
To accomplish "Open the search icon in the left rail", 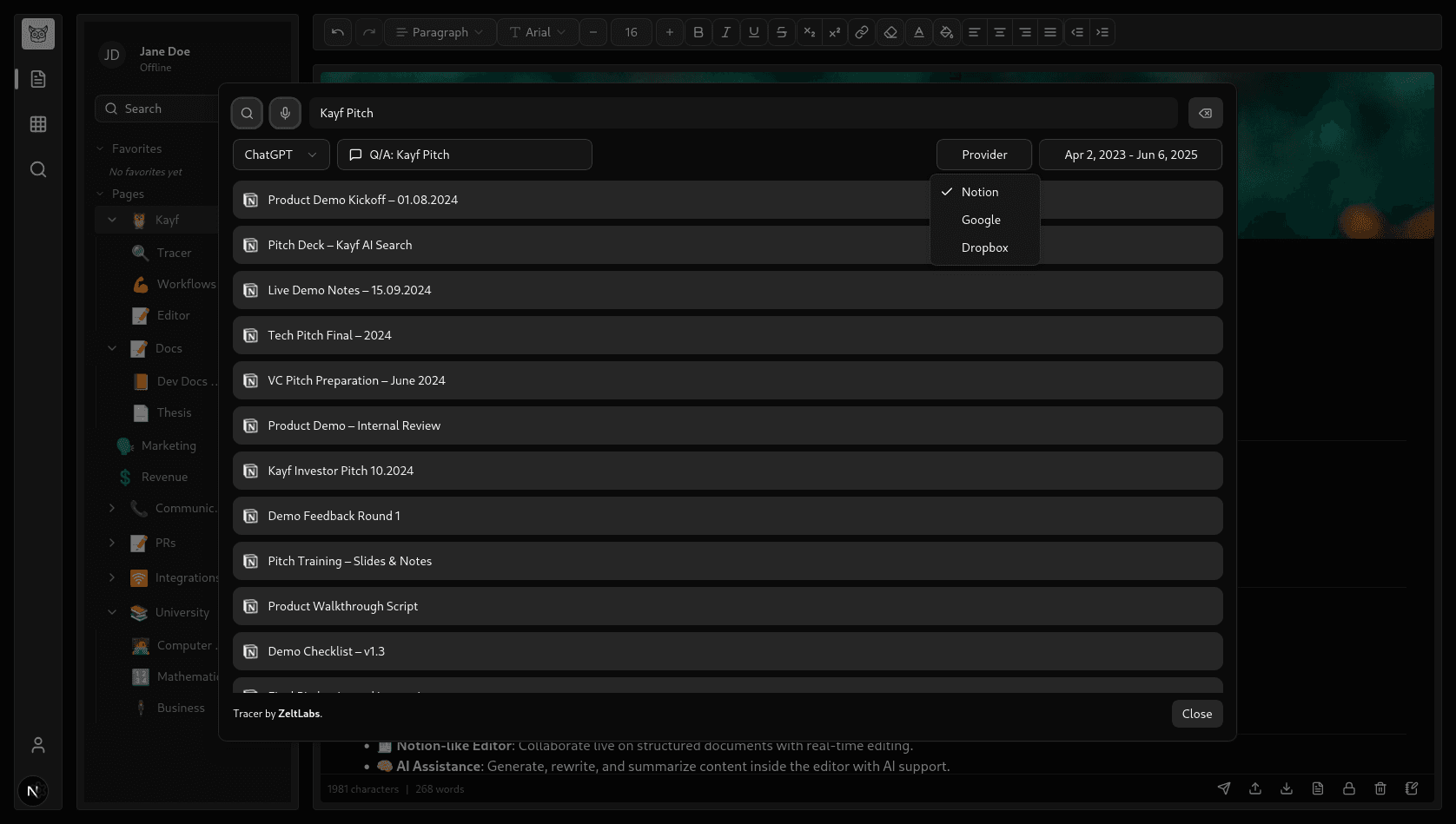I will pyautogui.click(x=38, y=169).
